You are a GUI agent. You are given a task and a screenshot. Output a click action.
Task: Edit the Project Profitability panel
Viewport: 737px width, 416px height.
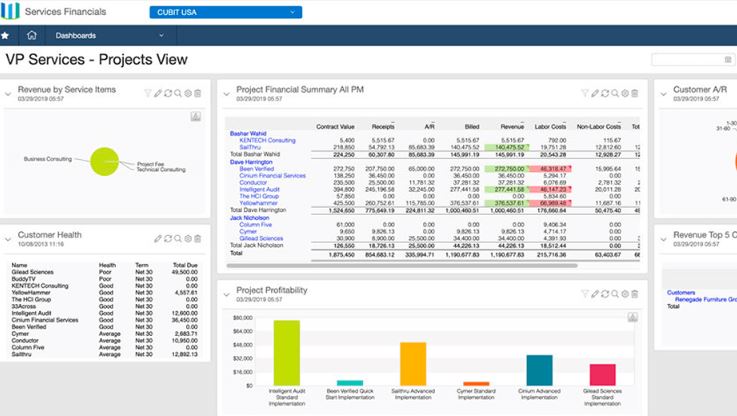(595, 294)
